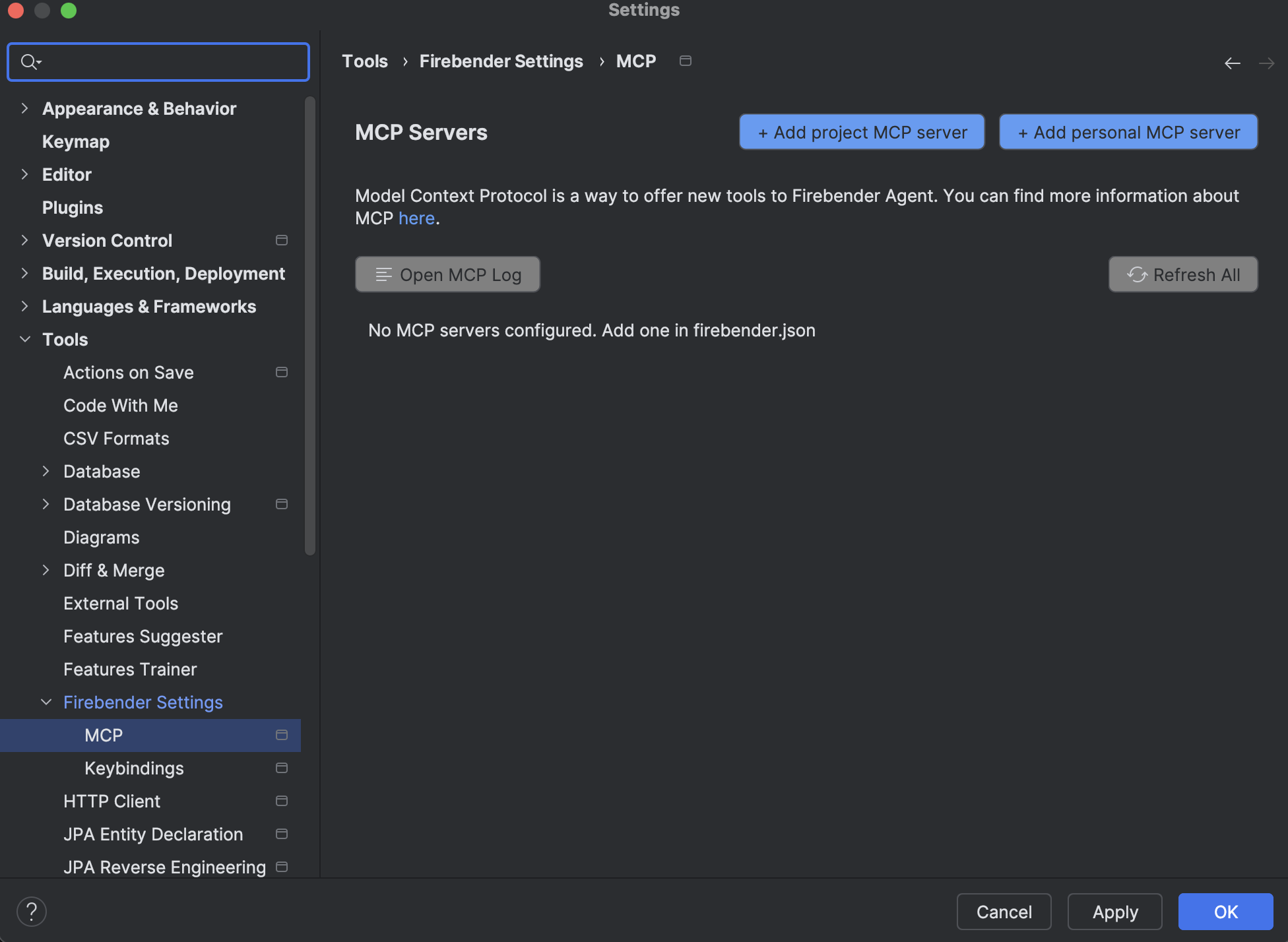Image resolution: width=1288 pixels, height=942 pixels.
Task: Click the settings tree scrollbar
Action: click(x=310, y=326)
